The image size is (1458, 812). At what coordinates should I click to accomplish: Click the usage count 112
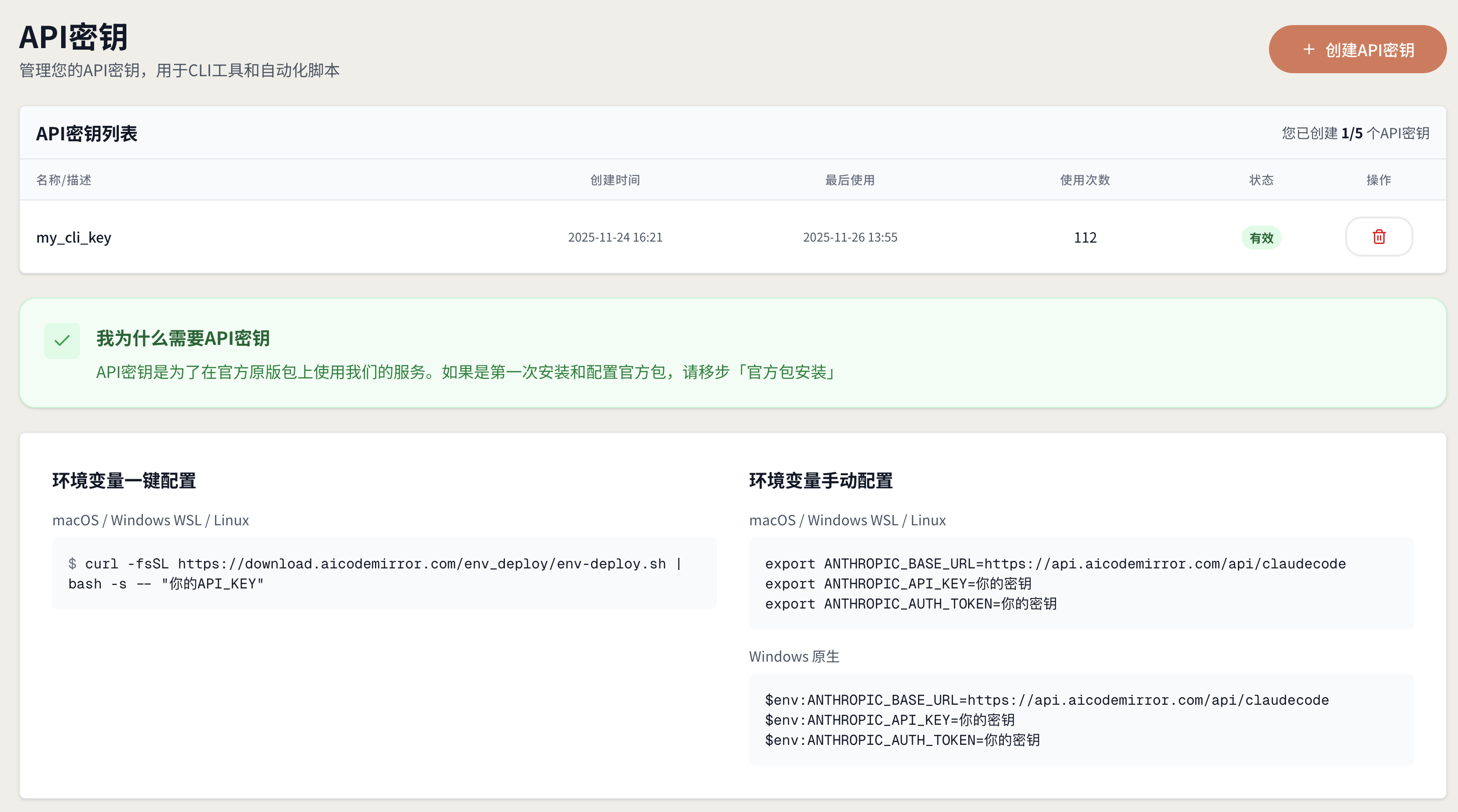click(x=1085, y=238)
